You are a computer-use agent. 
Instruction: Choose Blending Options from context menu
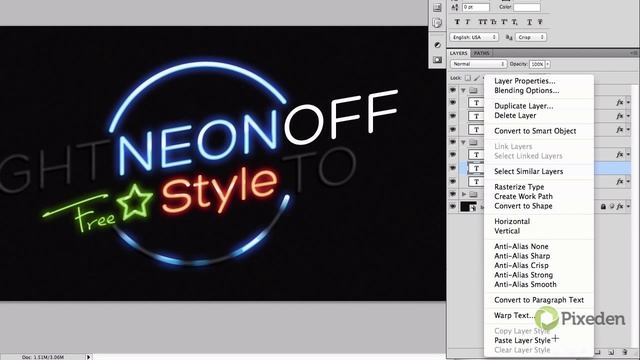point(527,90)
